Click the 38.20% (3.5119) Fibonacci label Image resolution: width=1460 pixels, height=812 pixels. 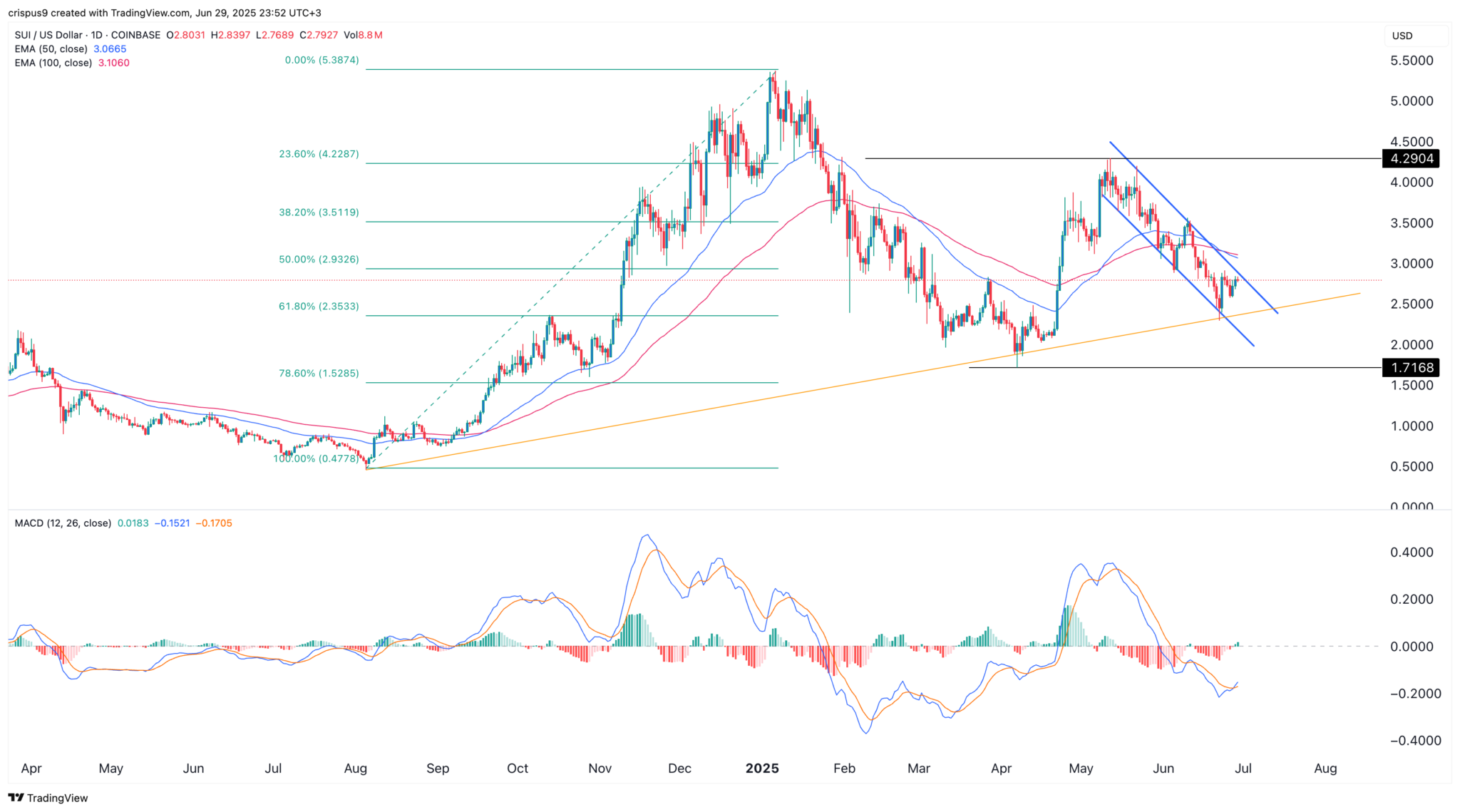click(319, 212)
